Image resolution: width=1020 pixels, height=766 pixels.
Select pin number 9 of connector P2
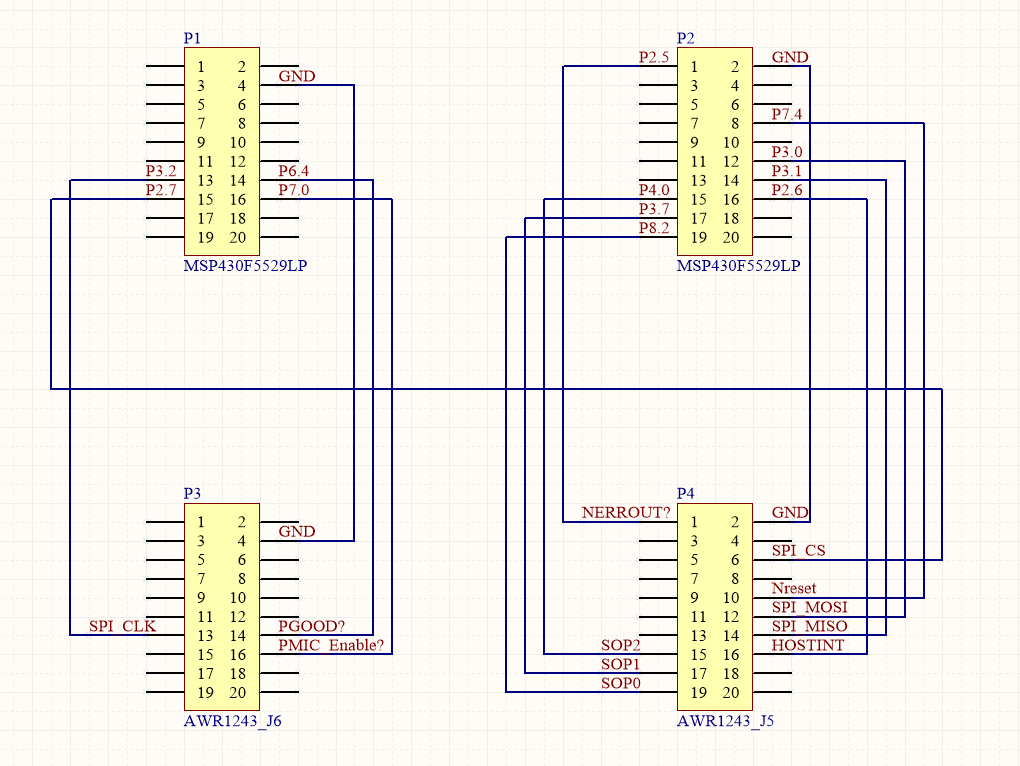694,142
